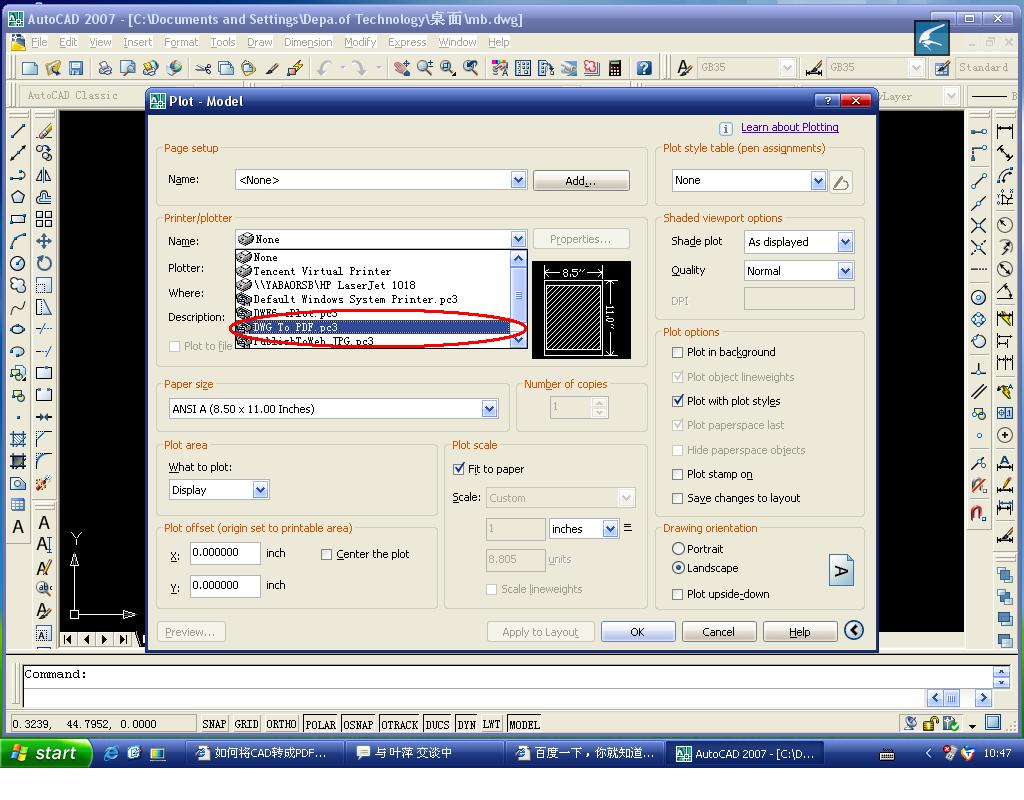Click the New drawing icon in toolbar

click(29, 67)
